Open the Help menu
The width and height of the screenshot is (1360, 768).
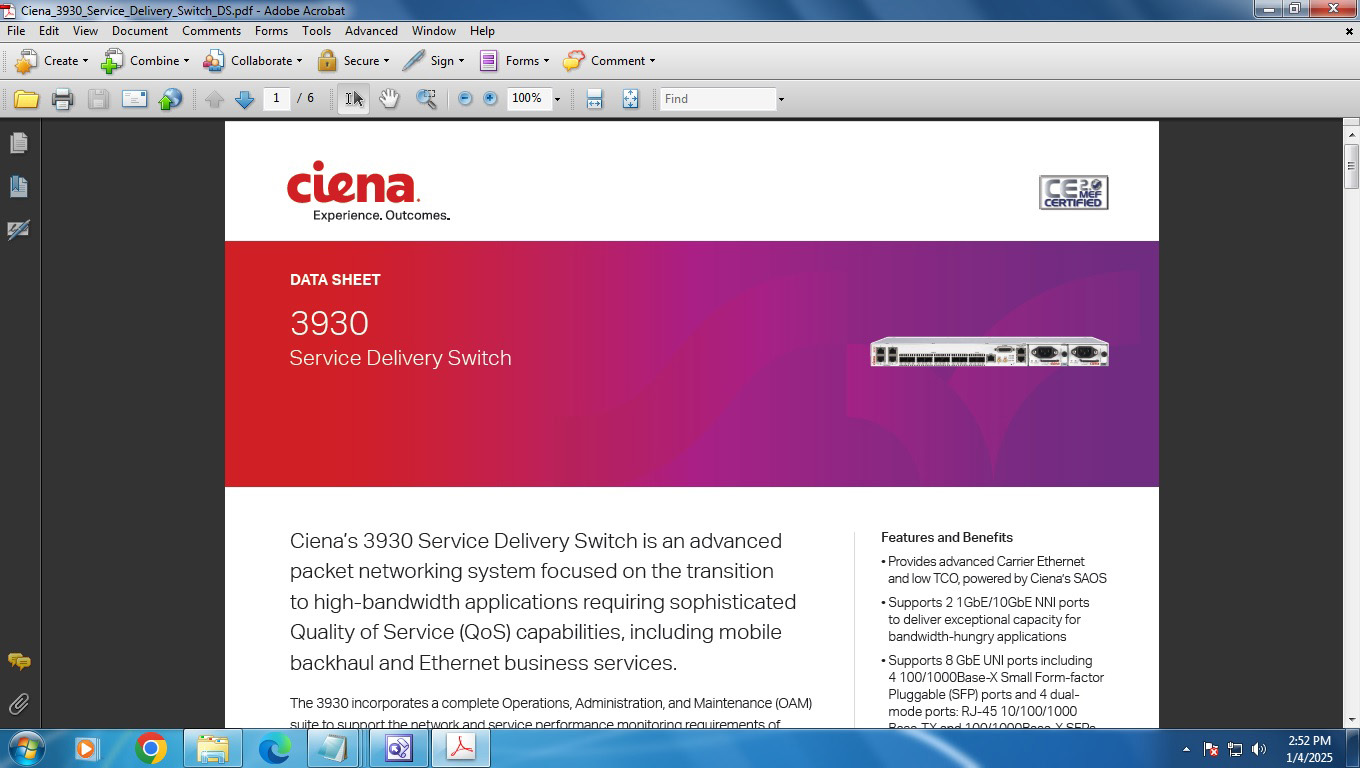(482, 31)
